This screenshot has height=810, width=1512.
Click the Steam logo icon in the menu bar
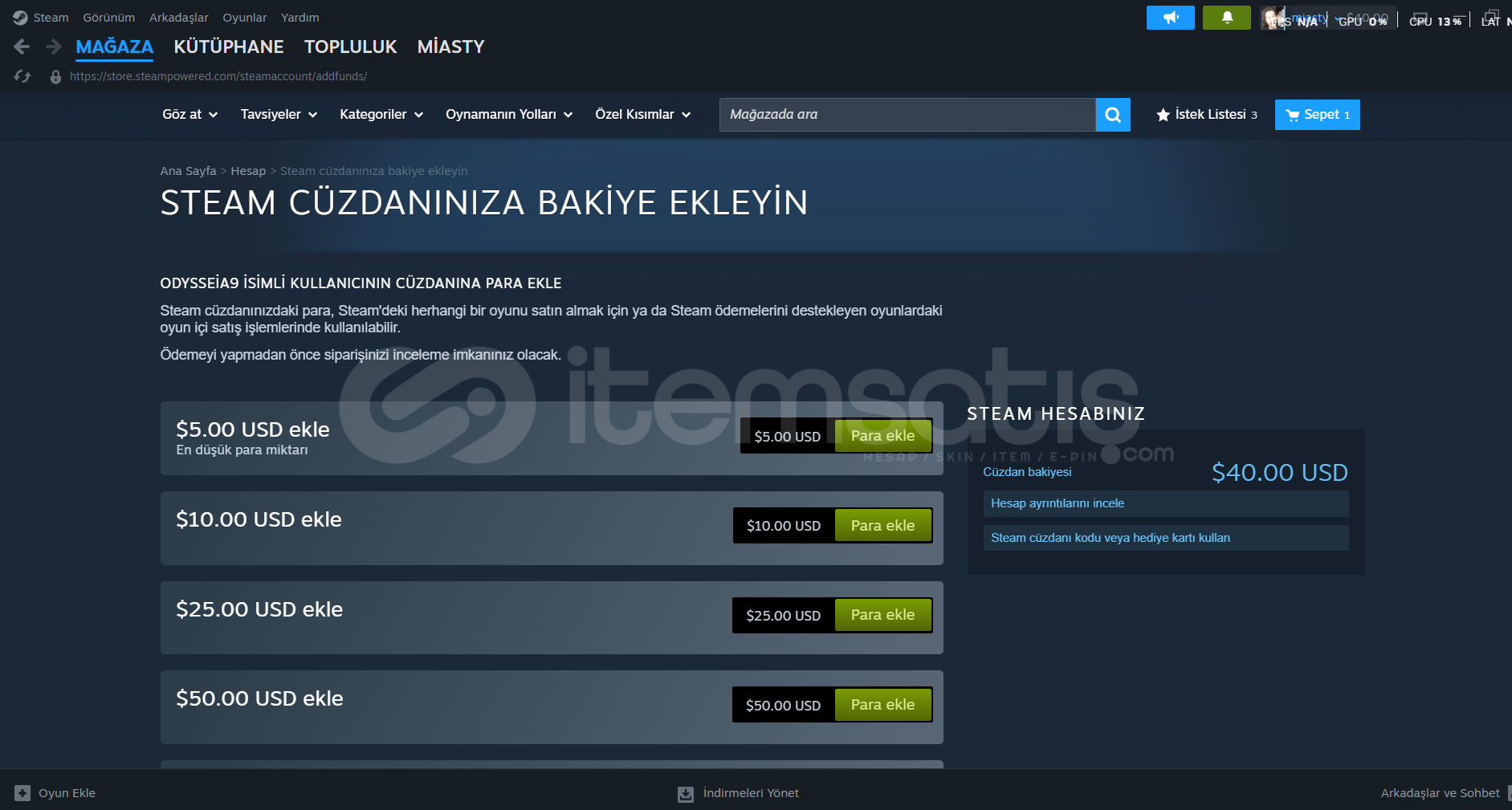[20, 18]
